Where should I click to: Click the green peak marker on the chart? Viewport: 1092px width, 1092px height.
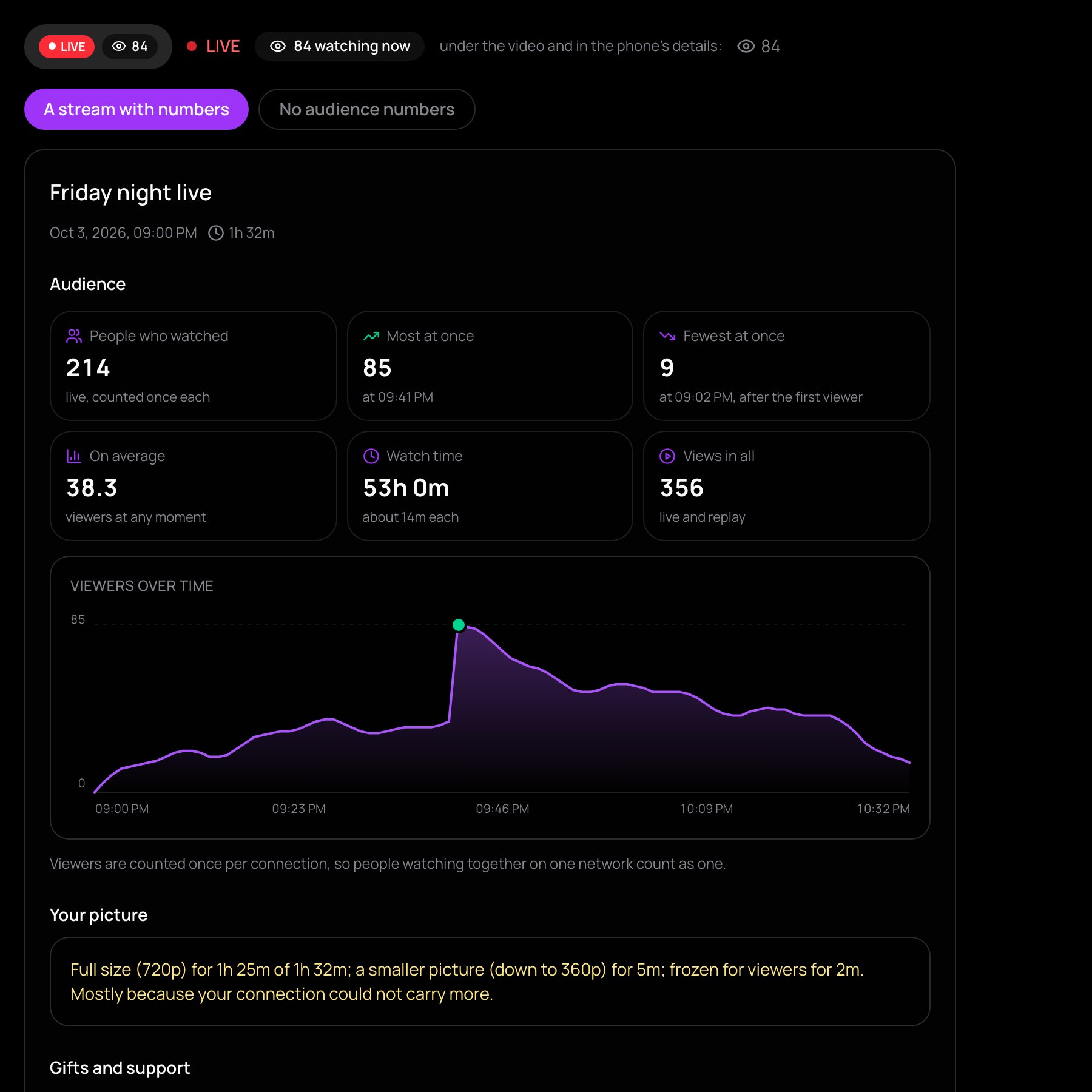[x=459, y=625]
